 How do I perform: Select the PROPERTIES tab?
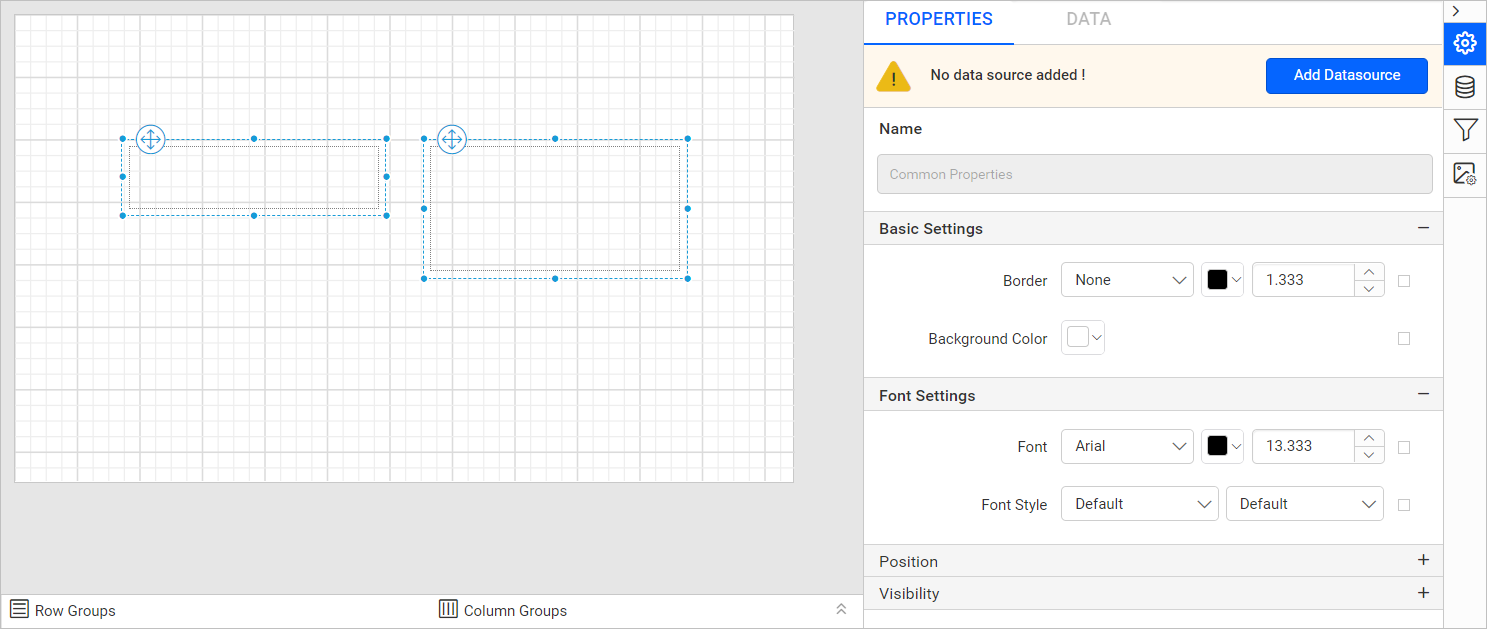pyautogui.click(x=938, y=19)
